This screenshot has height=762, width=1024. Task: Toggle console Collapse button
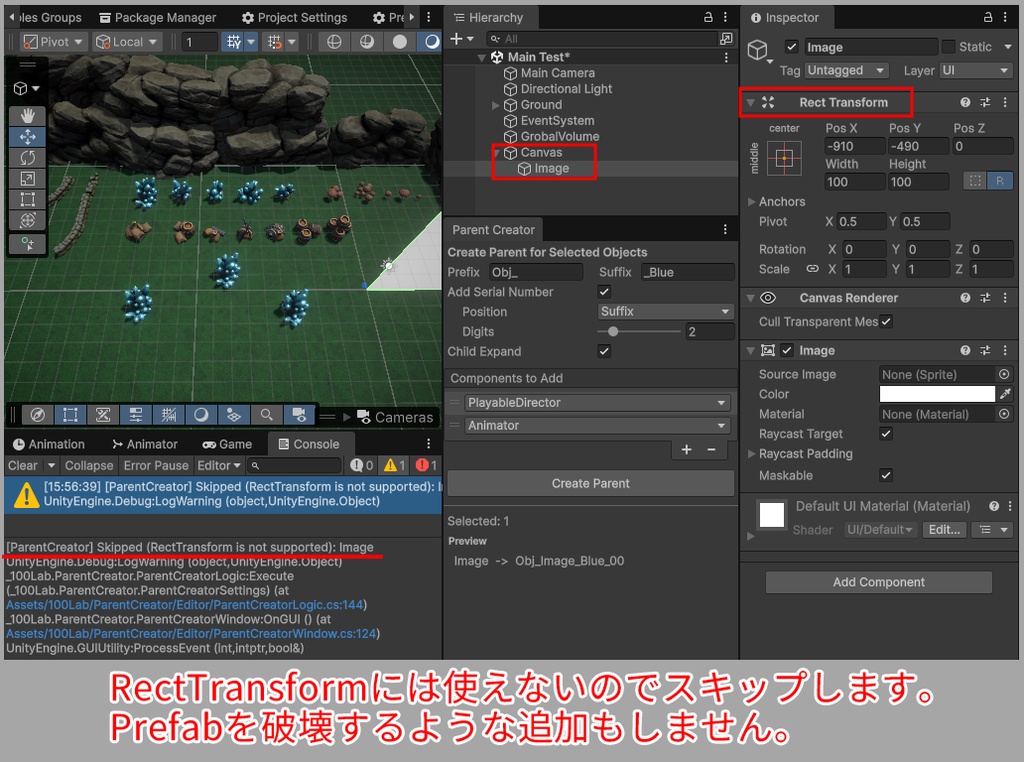click(x=89, y=466)
